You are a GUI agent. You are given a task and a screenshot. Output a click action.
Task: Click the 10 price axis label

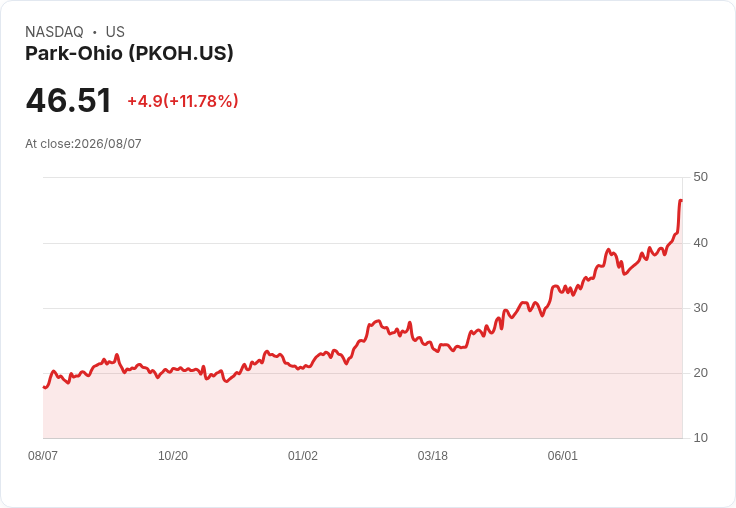[x=700, y=438]
